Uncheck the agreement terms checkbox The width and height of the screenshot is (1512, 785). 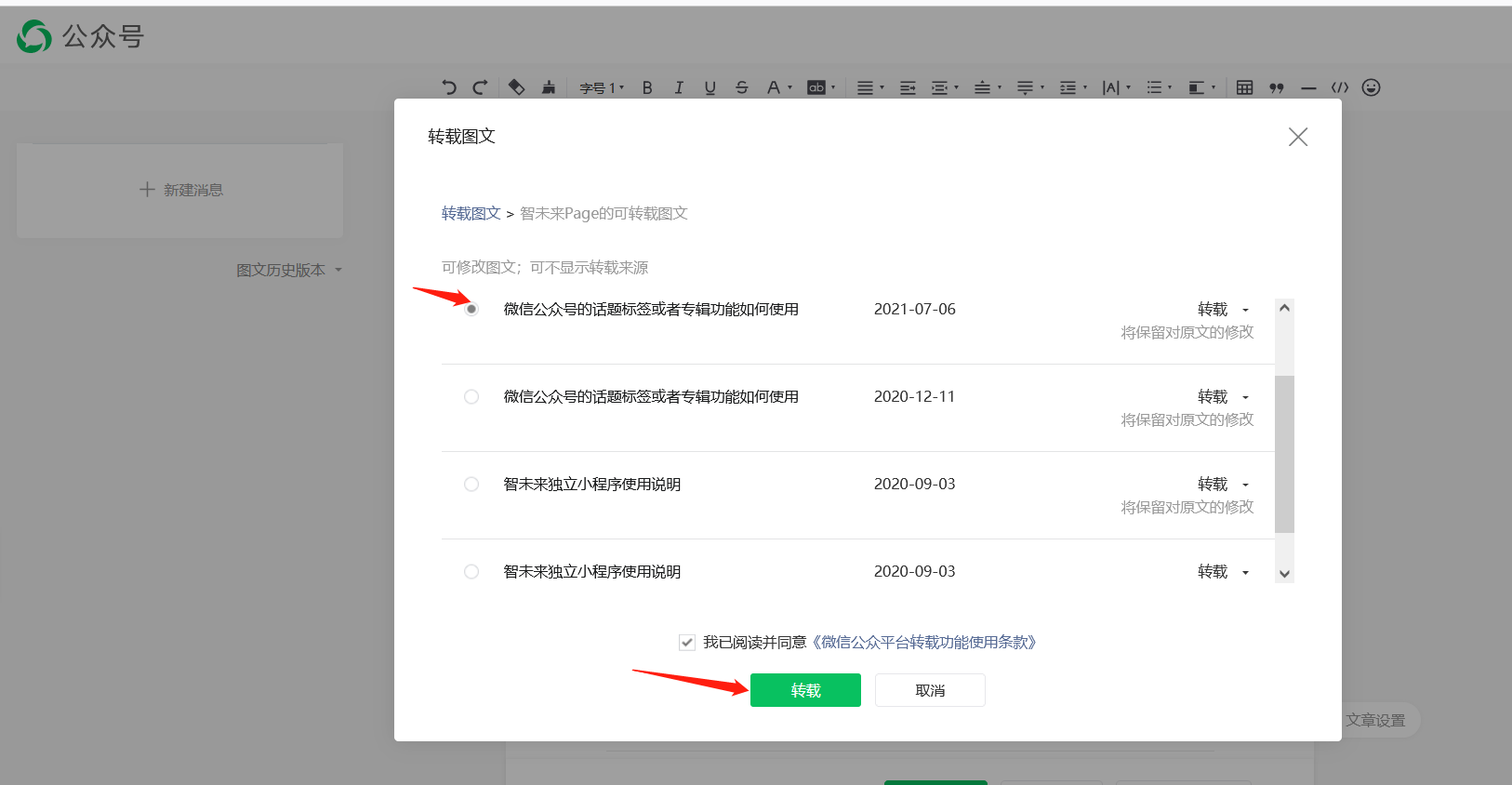coord(687,642)
